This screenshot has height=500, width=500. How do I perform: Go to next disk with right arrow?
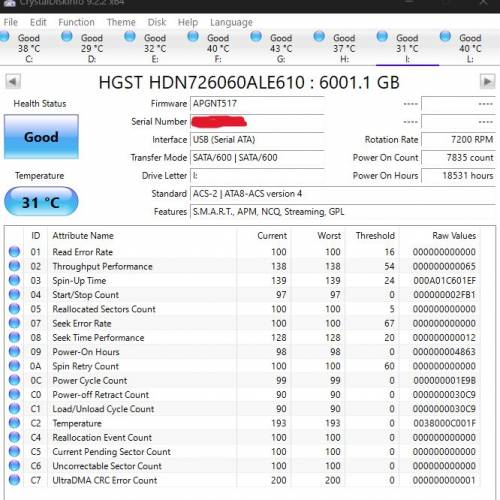coord(487,81)
